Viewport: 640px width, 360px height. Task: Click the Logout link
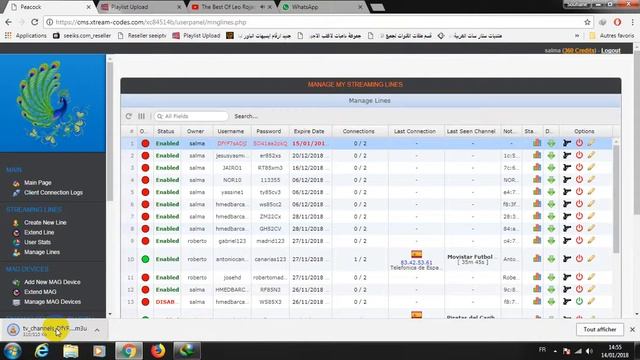611,50
